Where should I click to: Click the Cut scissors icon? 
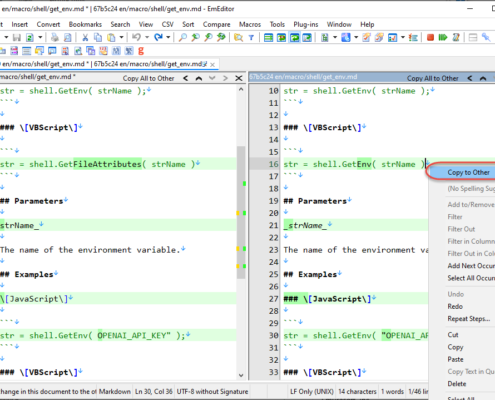coord(85,38)
